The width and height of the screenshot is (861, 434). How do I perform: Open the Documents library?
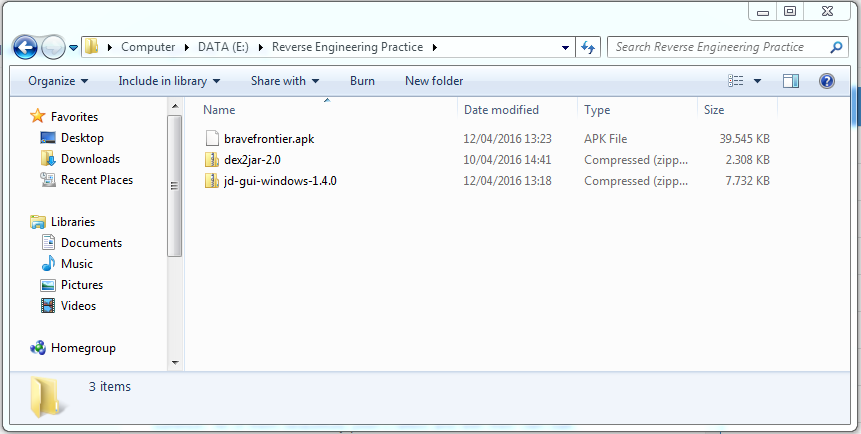coord(91,243)
